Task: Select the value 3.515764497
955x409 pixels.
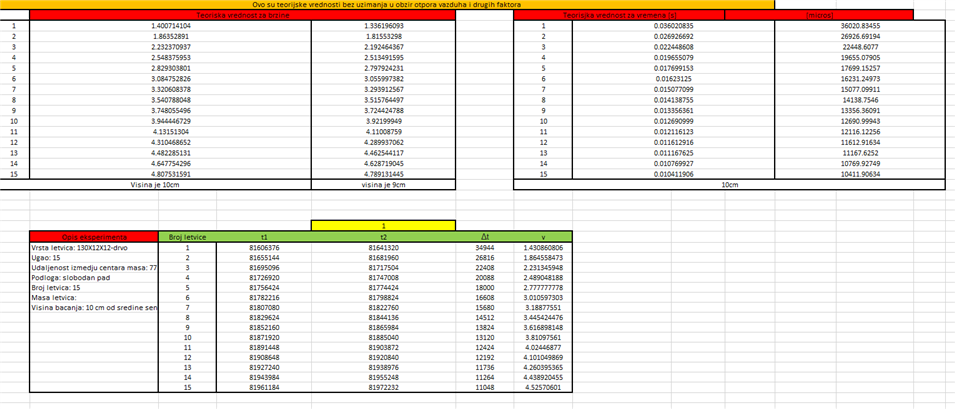Action: 383,99
